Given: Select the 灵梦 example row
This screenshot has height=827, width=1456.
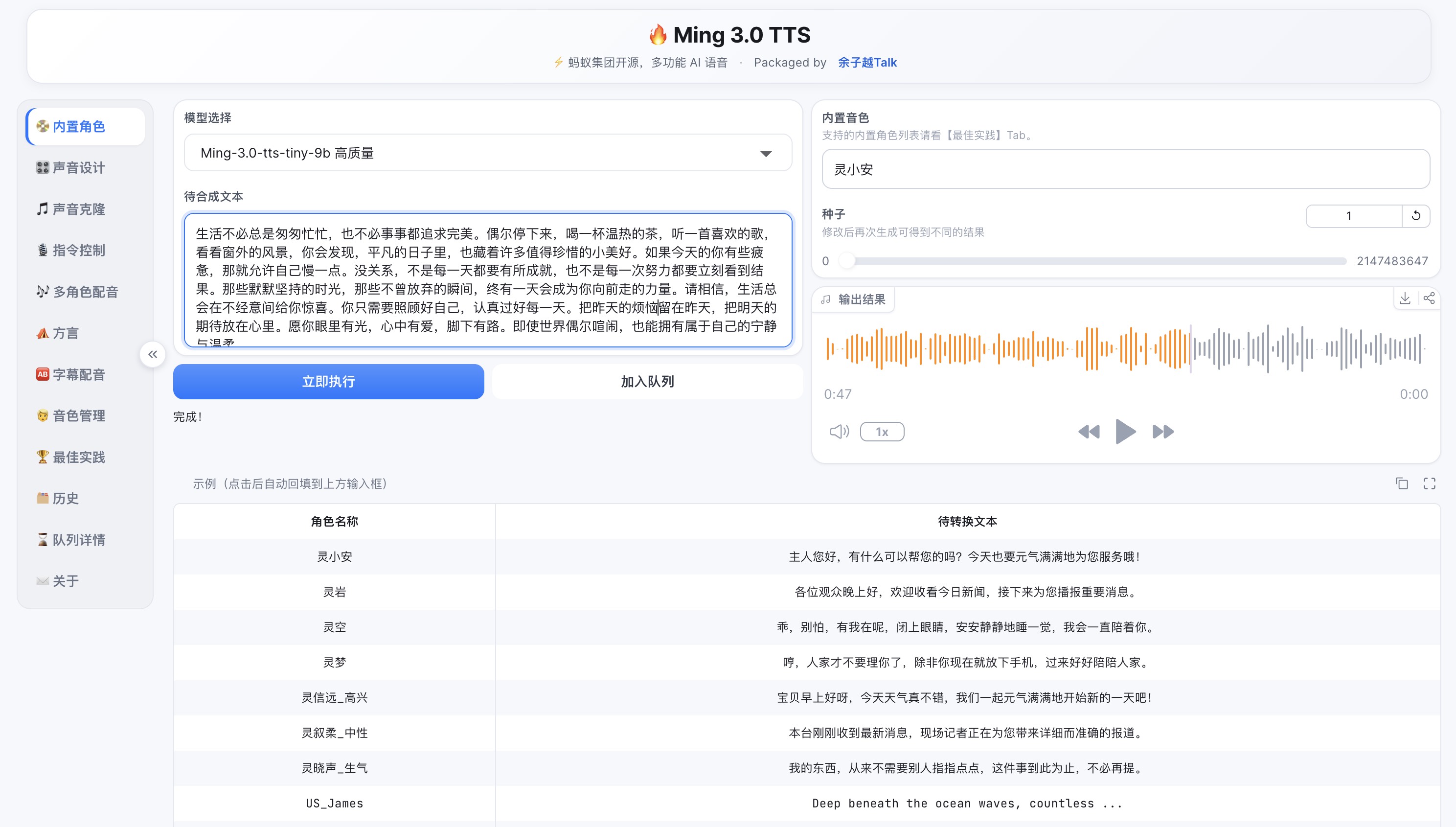Looking at the screenshot, I should [806, 662].
